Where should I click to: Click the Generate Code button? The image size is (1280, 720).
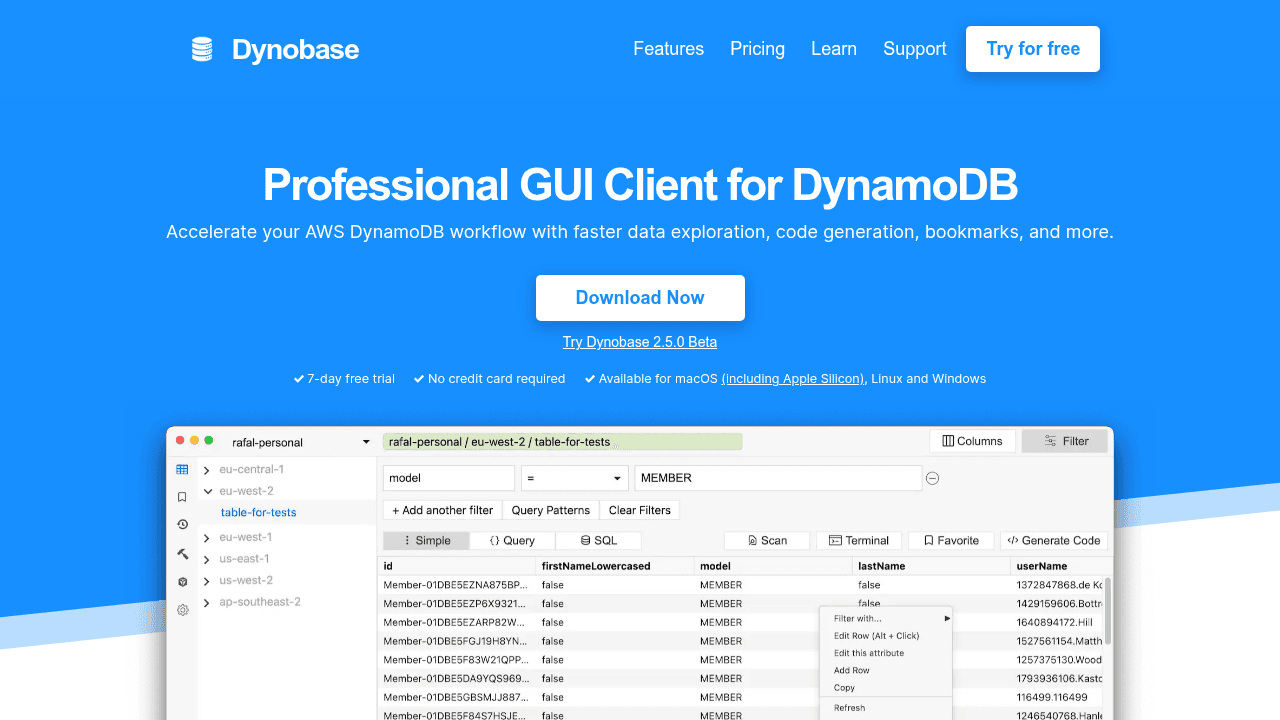(1053, 540)
